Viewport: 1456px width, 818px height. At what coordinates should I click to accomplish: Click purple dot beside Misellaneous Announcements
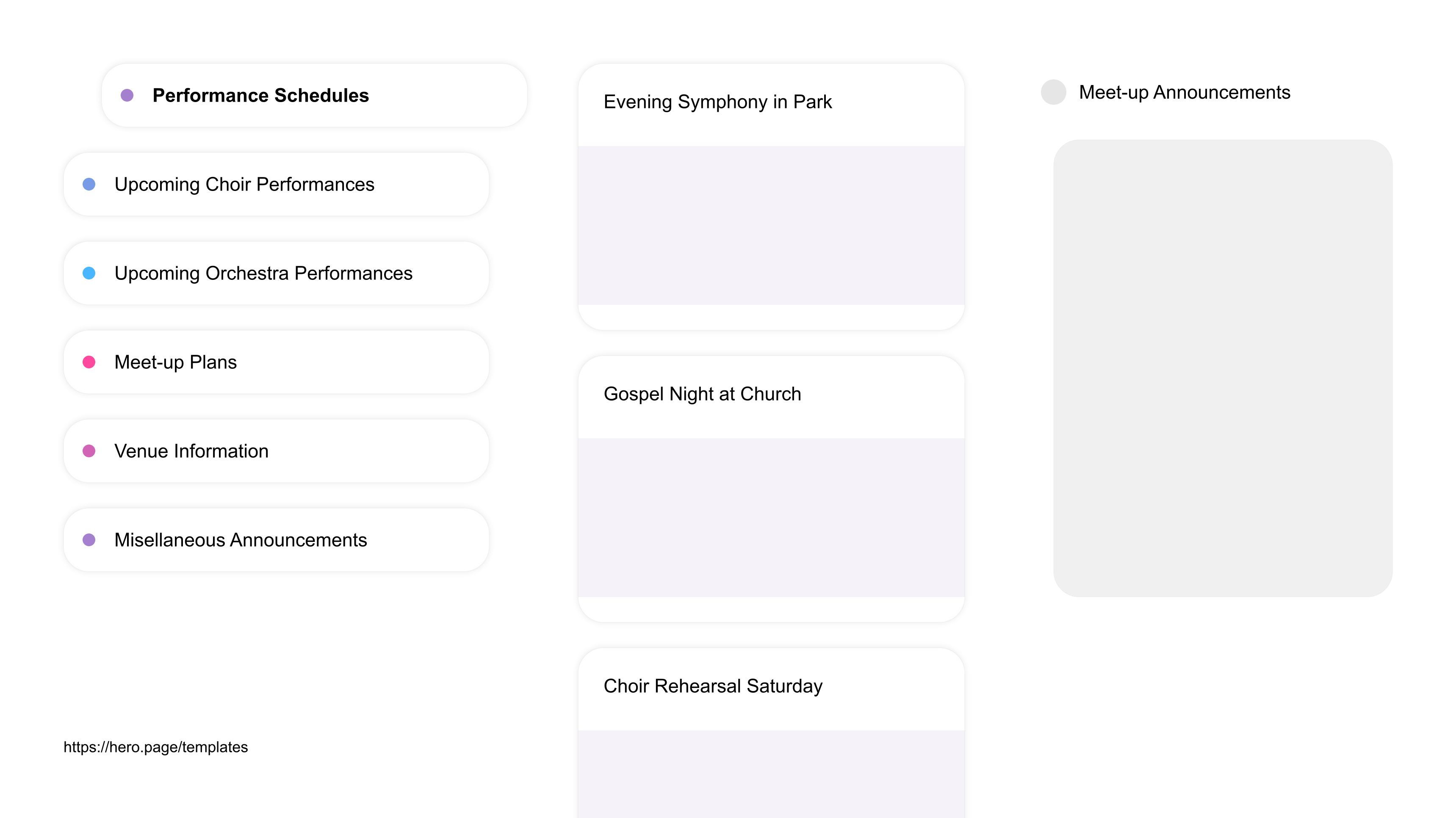click(89, 540)
